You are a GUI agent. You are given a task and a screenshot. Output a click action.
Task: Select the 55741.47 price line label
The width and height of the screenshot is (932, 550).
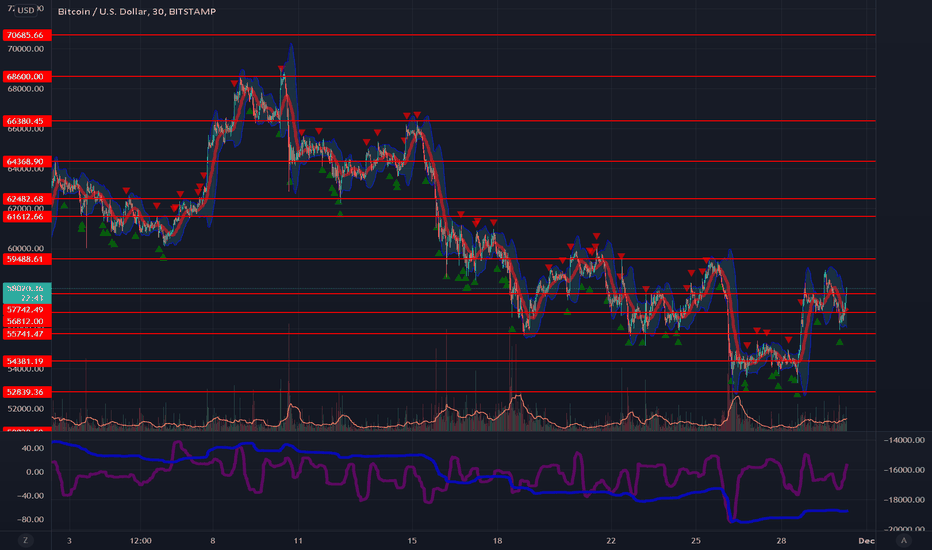(27, 334)
